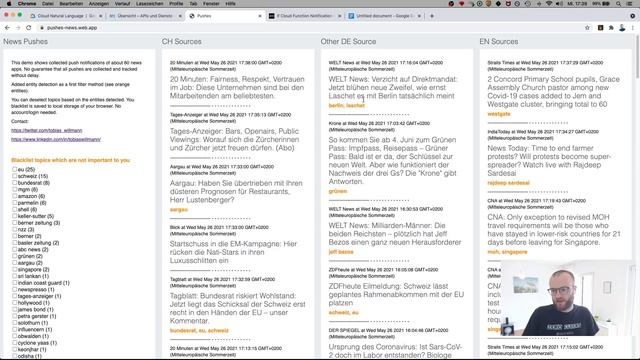Check the bundesrat (8) checkbox
Viewport: 640px width, 360px height.
pos(14,182)
